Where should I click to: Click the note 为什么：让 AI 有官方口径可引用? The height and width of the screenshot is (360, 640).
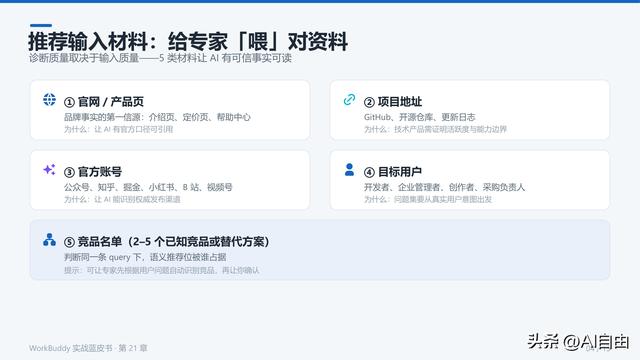coord(118,129)
